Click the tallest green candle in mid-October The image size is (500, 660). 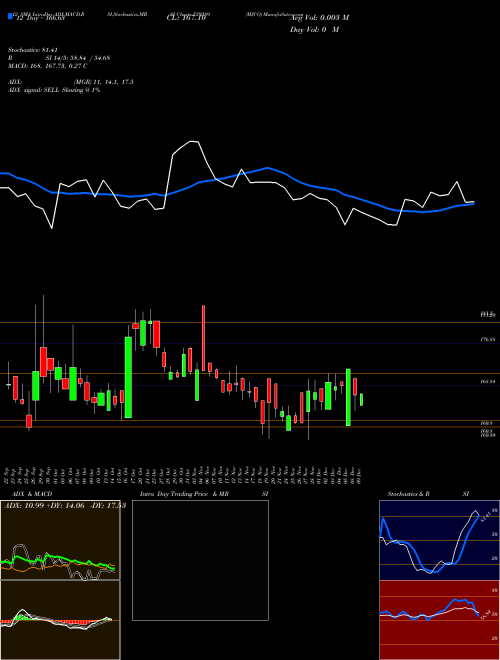pyautogui.click(x=128, y=377)
